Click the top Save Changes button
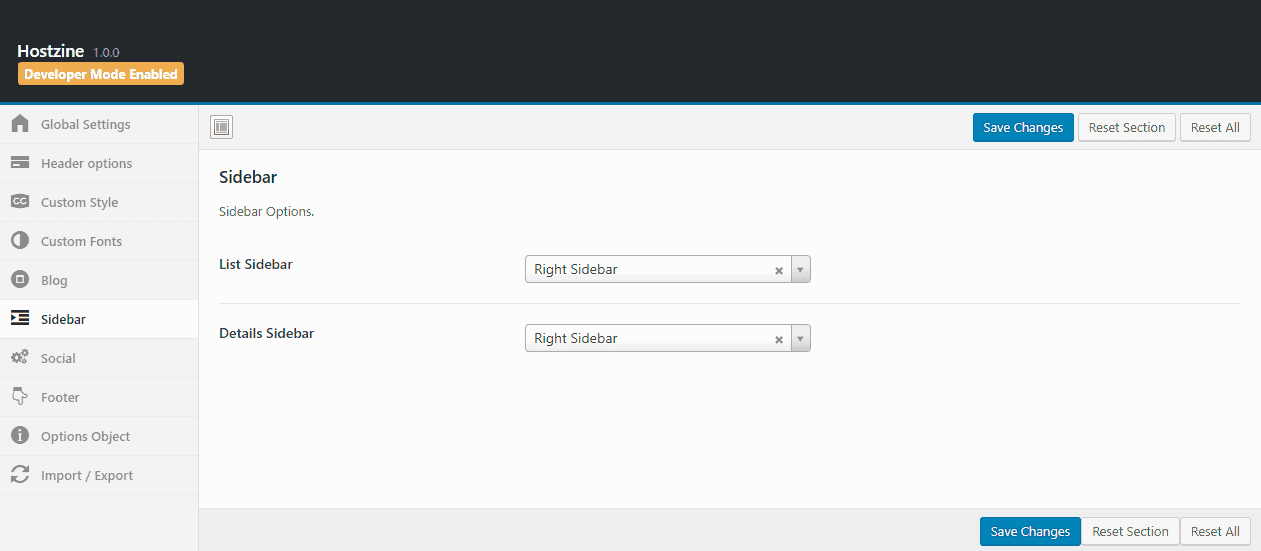Image resolution: width=1261 pixels, height=551 pixels. point(1022,127)
